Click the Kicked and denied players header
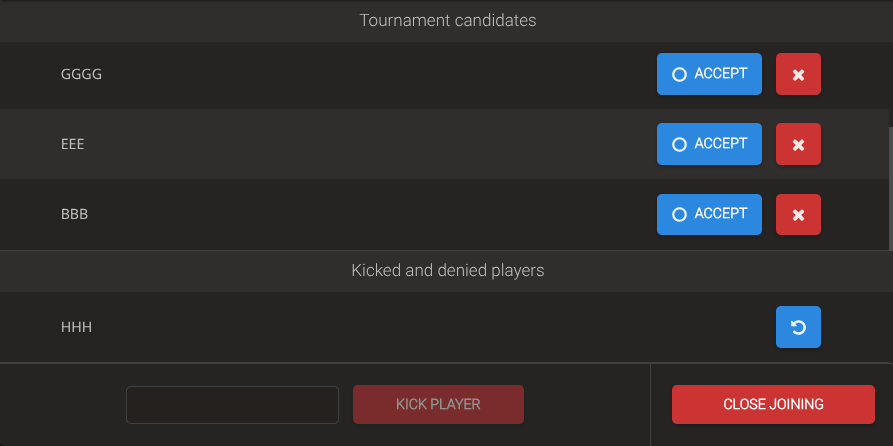 pos(447,270)
